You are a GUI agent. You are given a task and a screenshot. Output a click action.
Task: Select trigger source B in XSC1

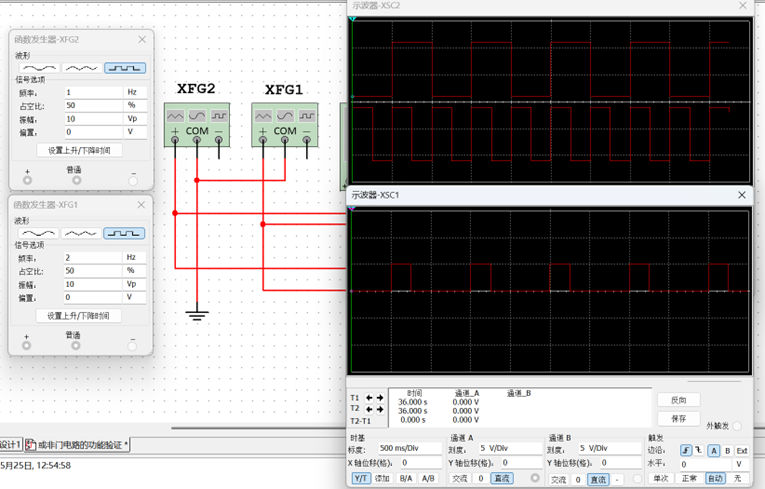[x=727, y=450]
